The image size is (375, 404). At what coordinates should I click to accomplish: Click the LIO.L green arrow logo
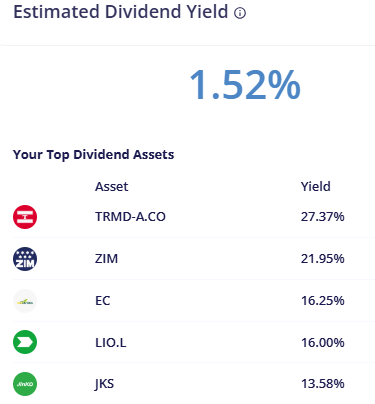(25, 342)
